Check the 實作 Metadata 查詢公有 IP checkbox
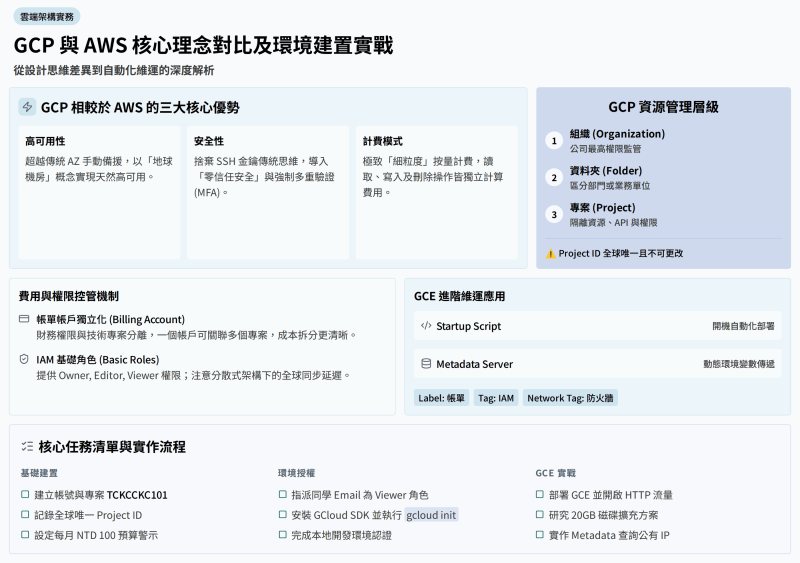The image size is (800, 563). click(x=540, y=534)
